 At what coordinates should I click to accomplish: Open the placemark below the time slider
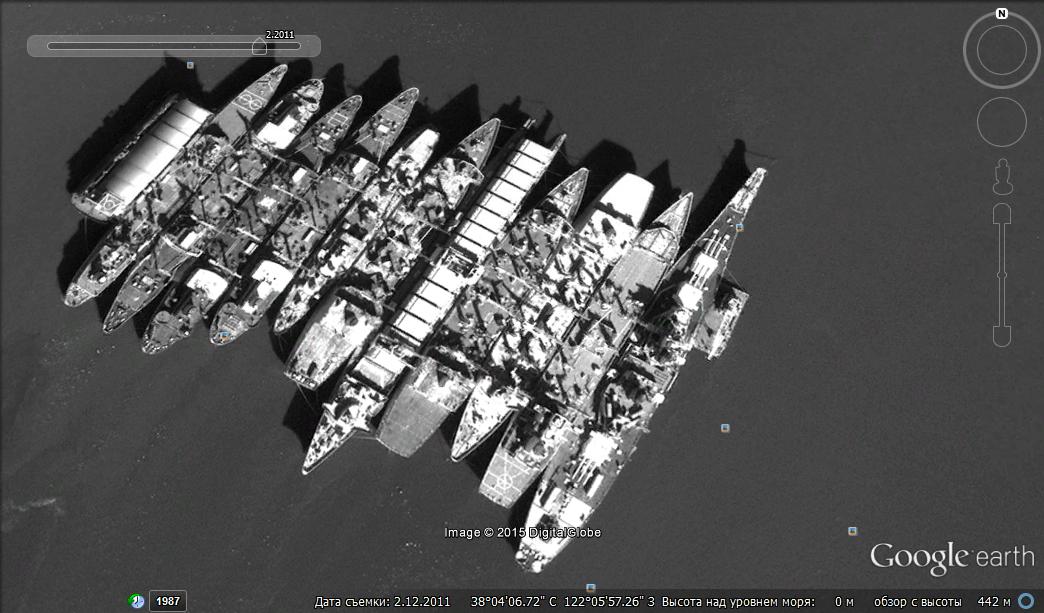coord(190,65)
